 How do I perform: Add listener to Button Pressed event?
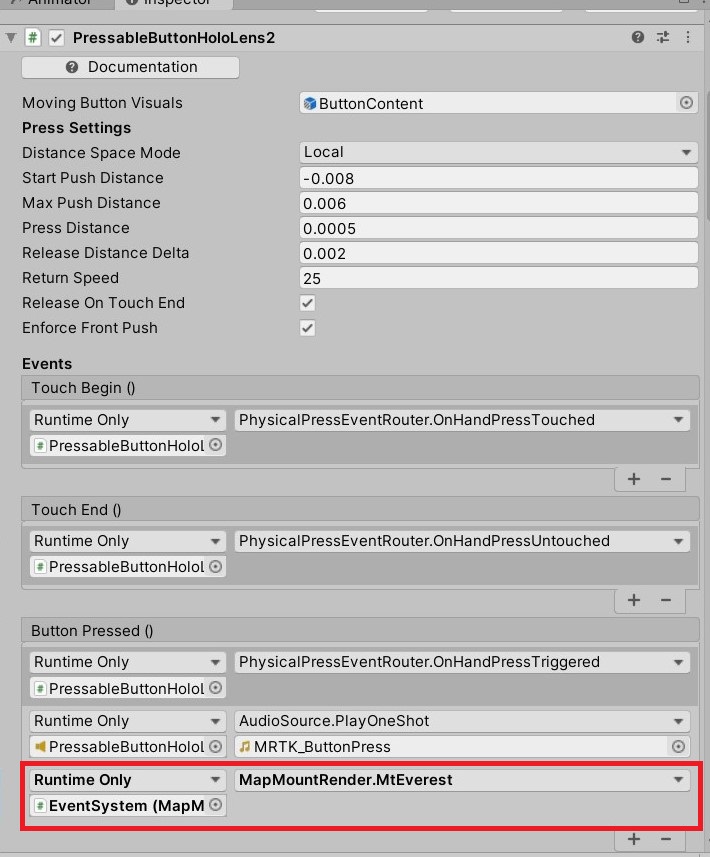tap(633, 840)
